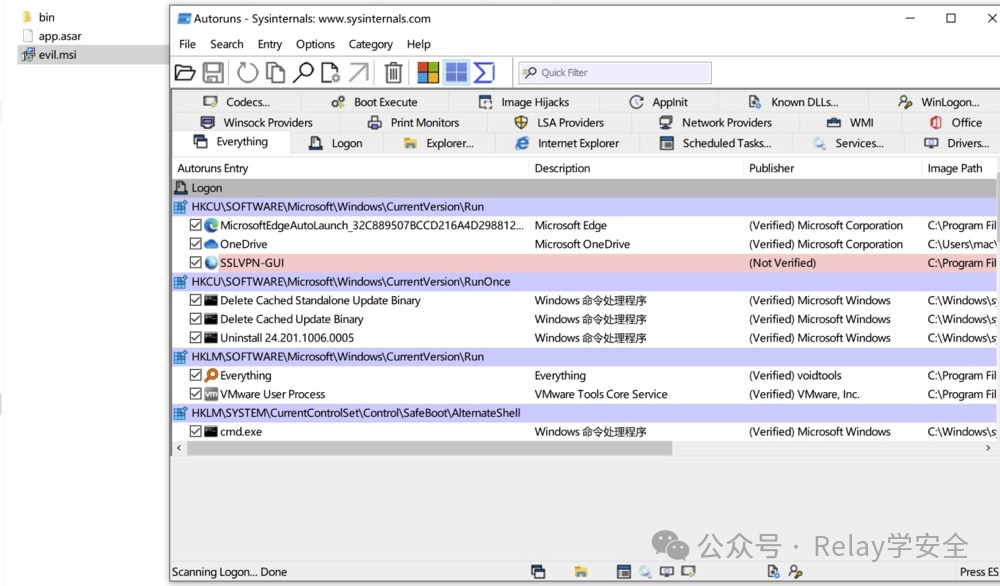Select the HKLM SafeBoot AlternateShell key row
This screenshot has height=586, width=1000.
point(584,413)
